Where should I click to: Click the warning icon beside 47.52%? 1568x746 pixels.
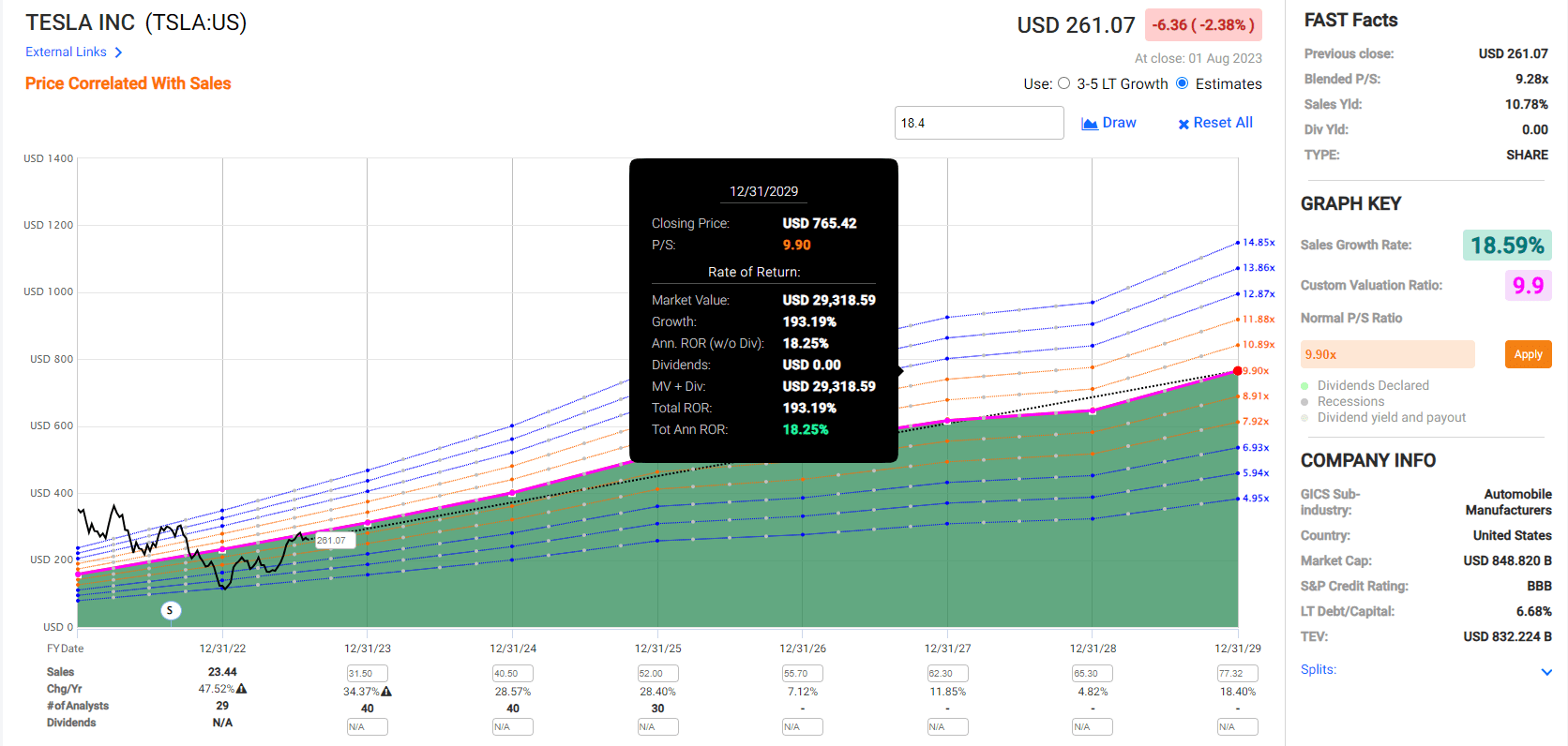pos(242,689)
